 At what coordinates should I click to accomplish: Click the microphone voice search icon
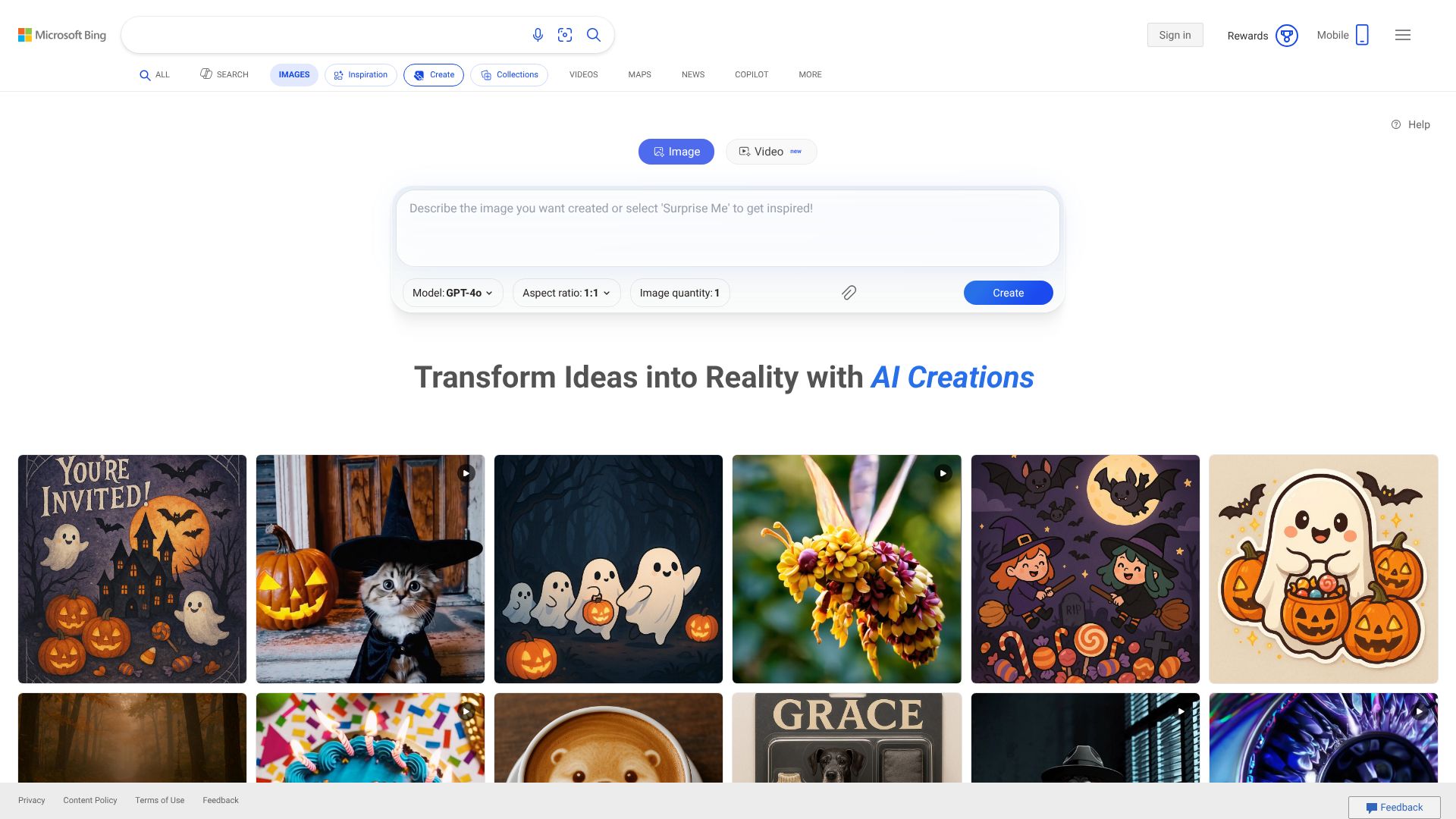coord(538,35)
